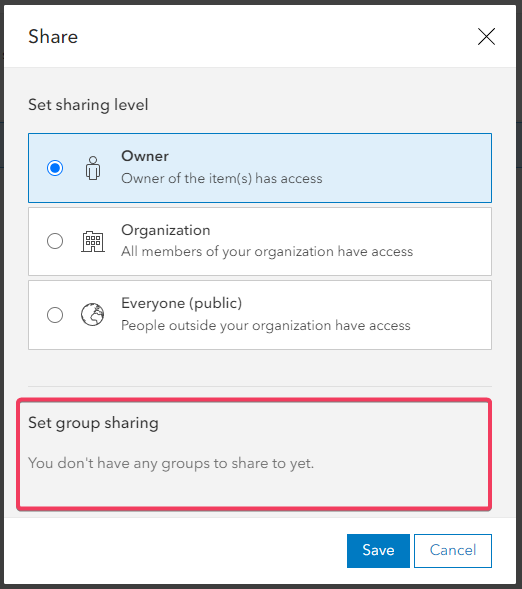Click the Set sharing level heading
The height and width of the screenshot is (589, 522).
[88, 105]
